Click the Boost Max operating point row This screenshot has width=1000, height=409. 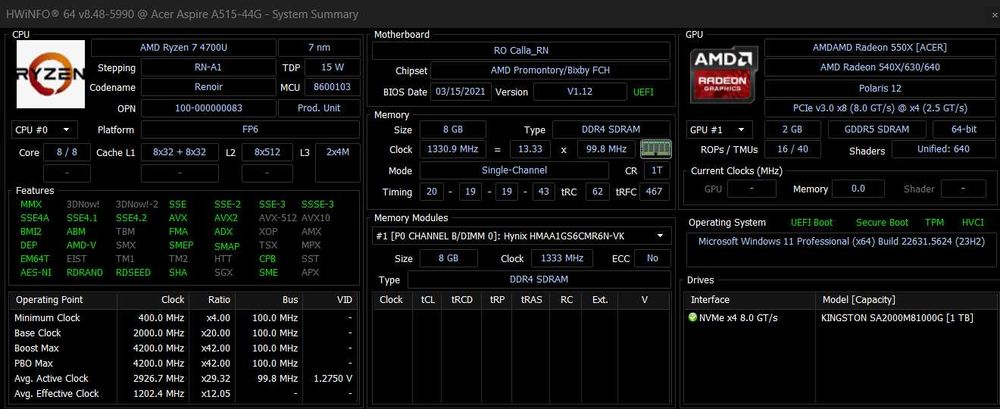click(183, 348)
